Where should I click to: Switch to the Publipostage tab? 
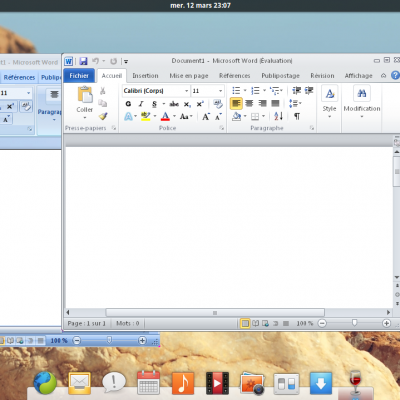pos(280,76)
